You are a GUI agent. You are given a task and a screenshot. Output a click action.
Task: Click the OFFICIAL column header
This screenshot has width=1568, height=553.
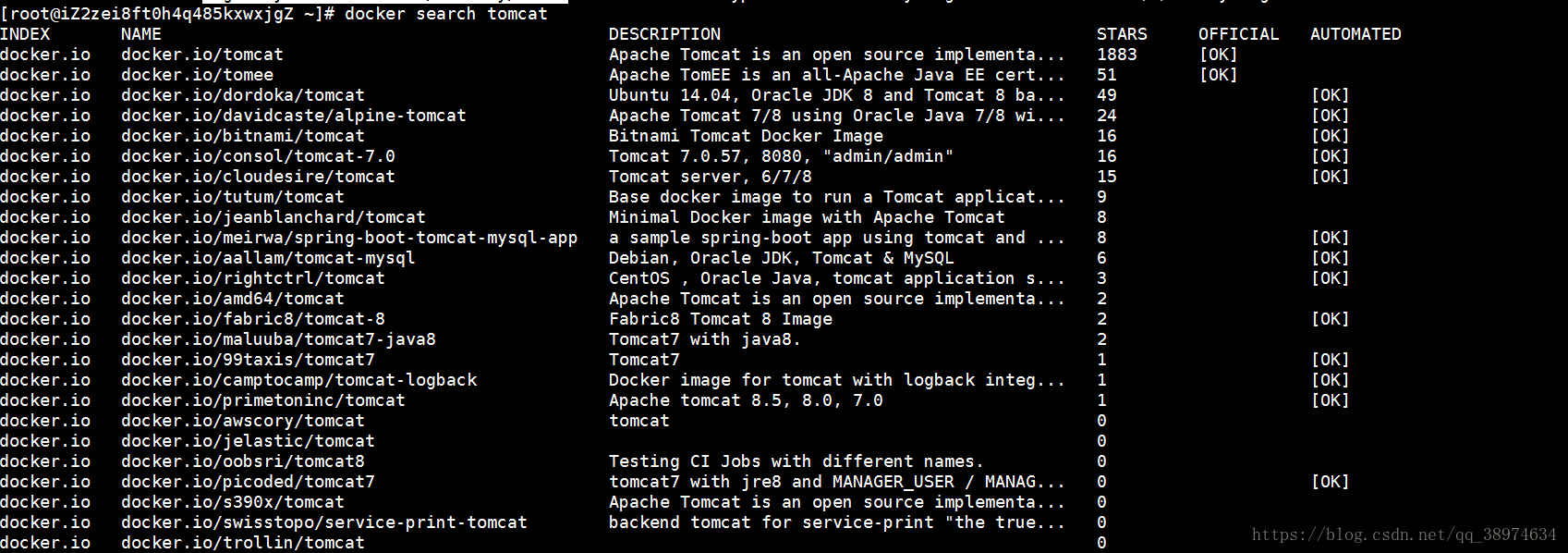tap(1238, 34)
